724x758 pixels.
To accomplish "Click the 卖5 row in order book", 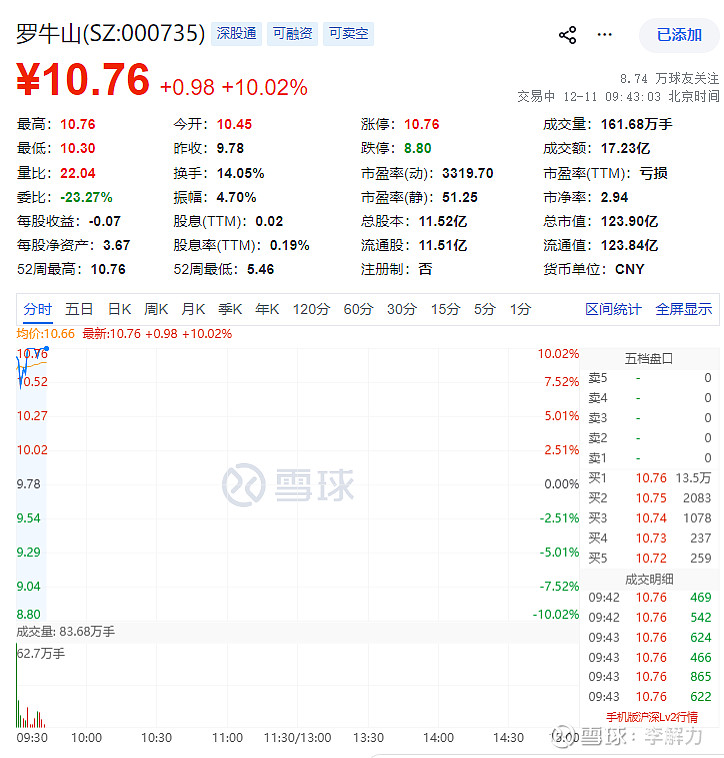I will [x=650, y=378].
